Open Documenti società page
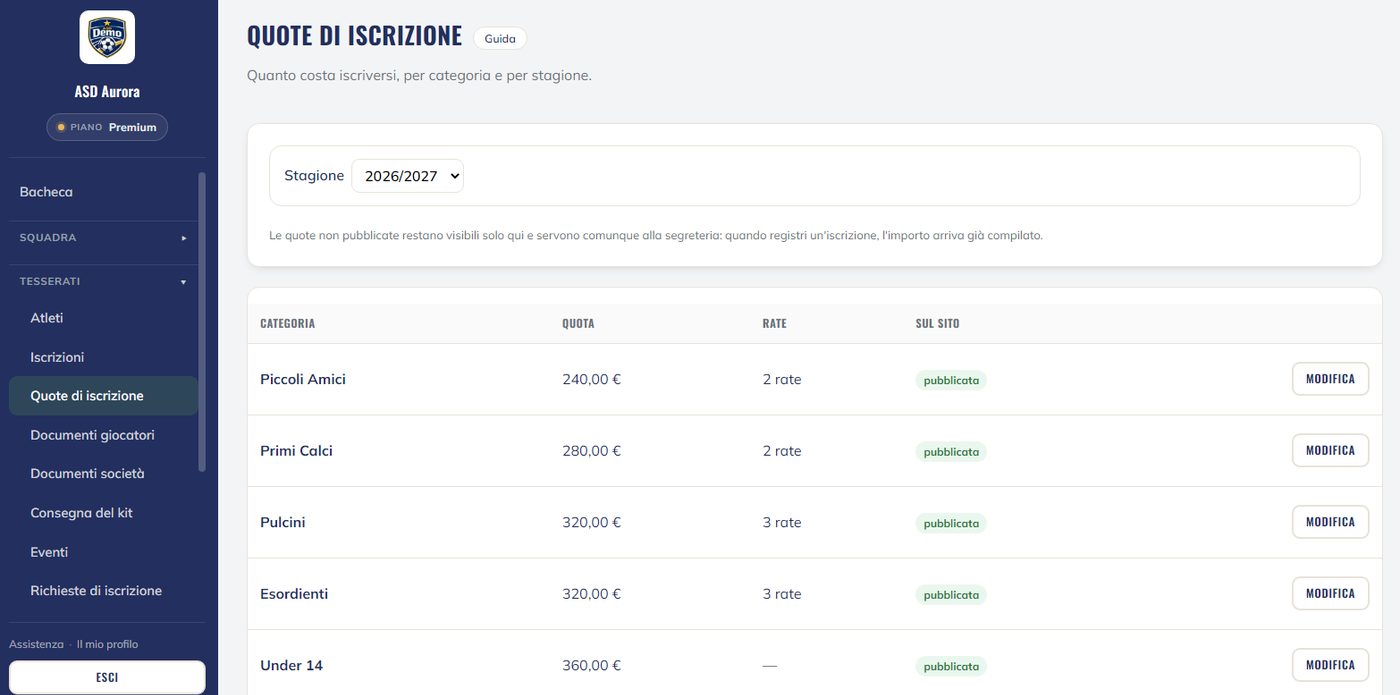 (103, 474)
